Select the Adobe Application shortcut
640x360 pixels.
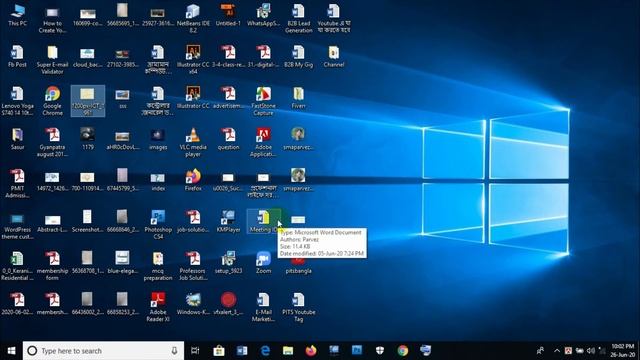tap(263, 142)
